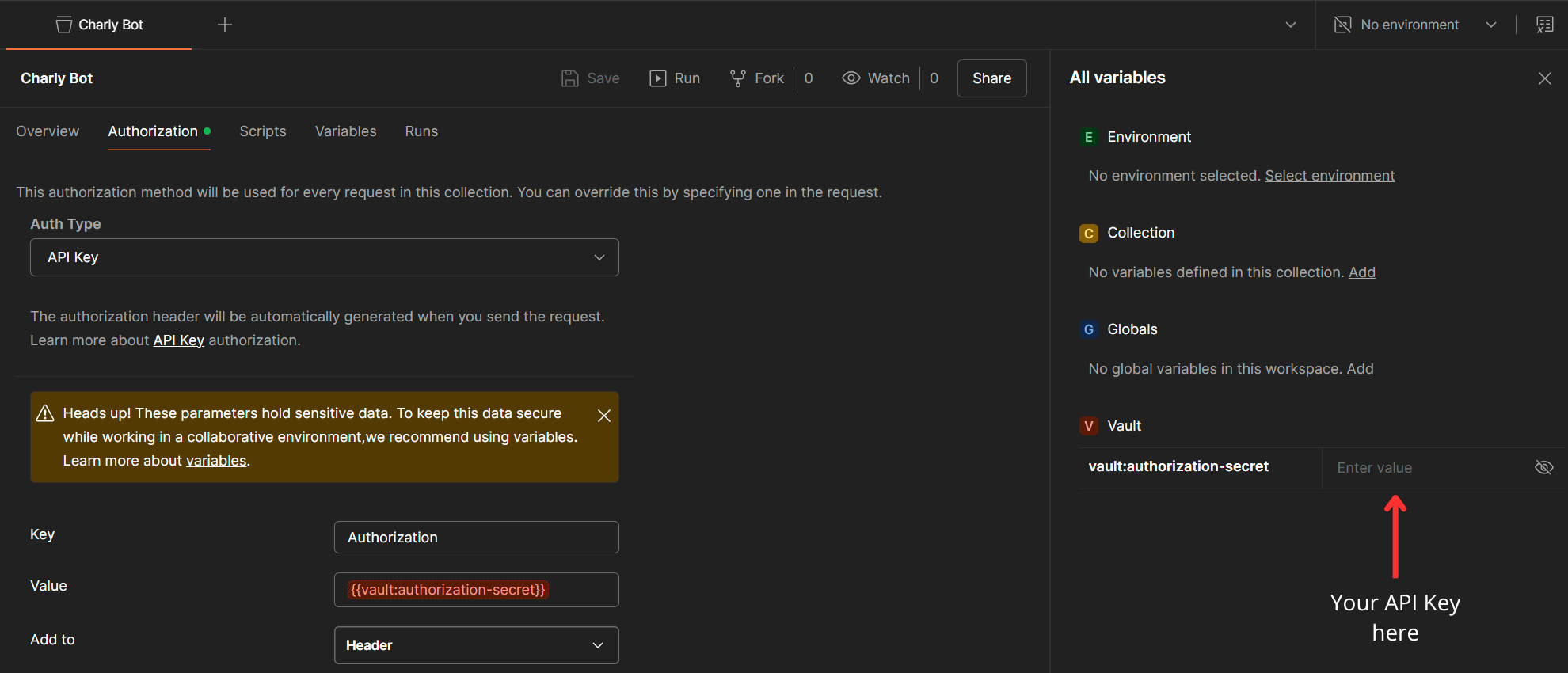
Task: Click the Auth Type label
Action: (66, 224)
